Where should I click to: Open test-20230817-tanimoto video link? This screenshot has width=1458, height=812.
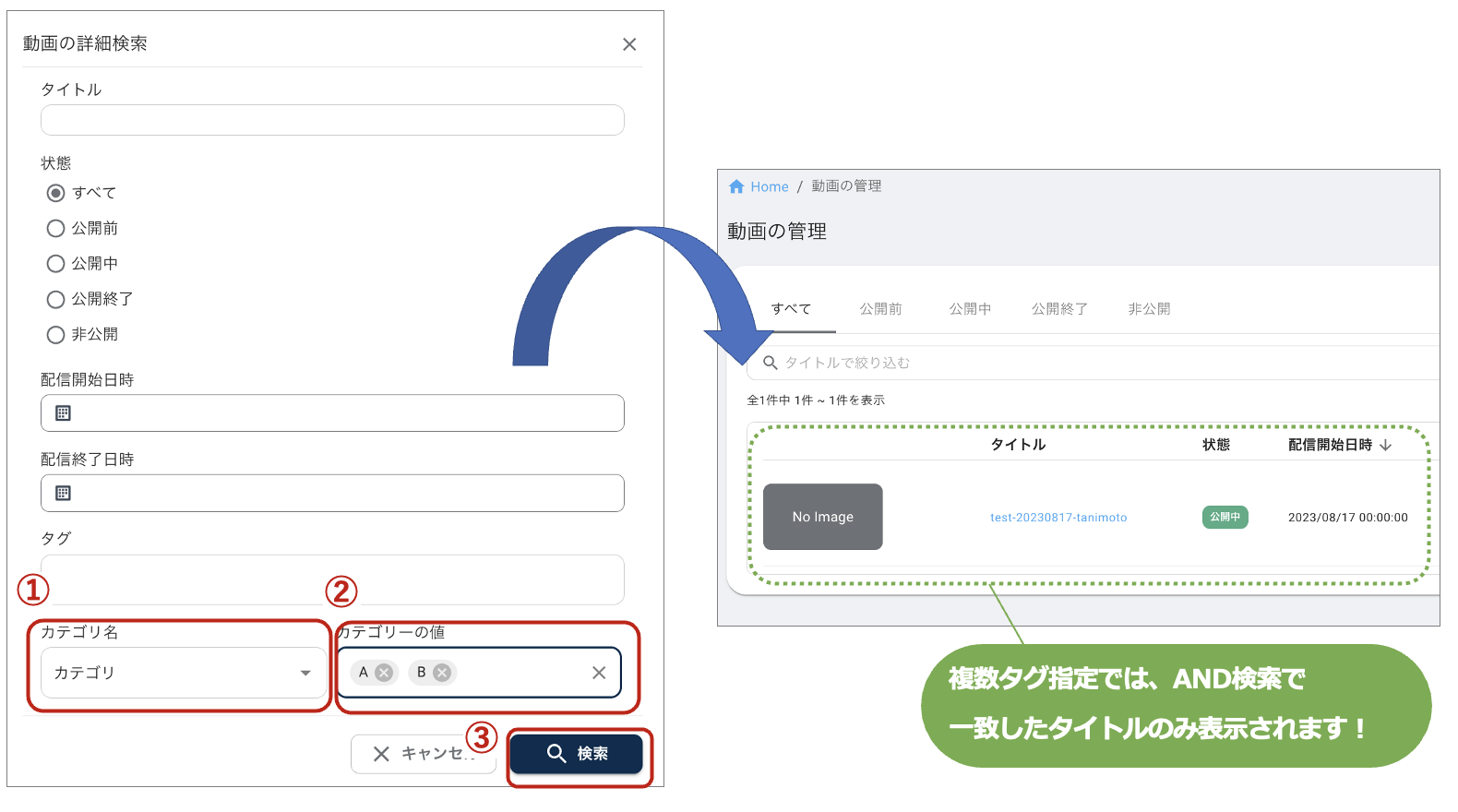click(x=1058, y=518)
